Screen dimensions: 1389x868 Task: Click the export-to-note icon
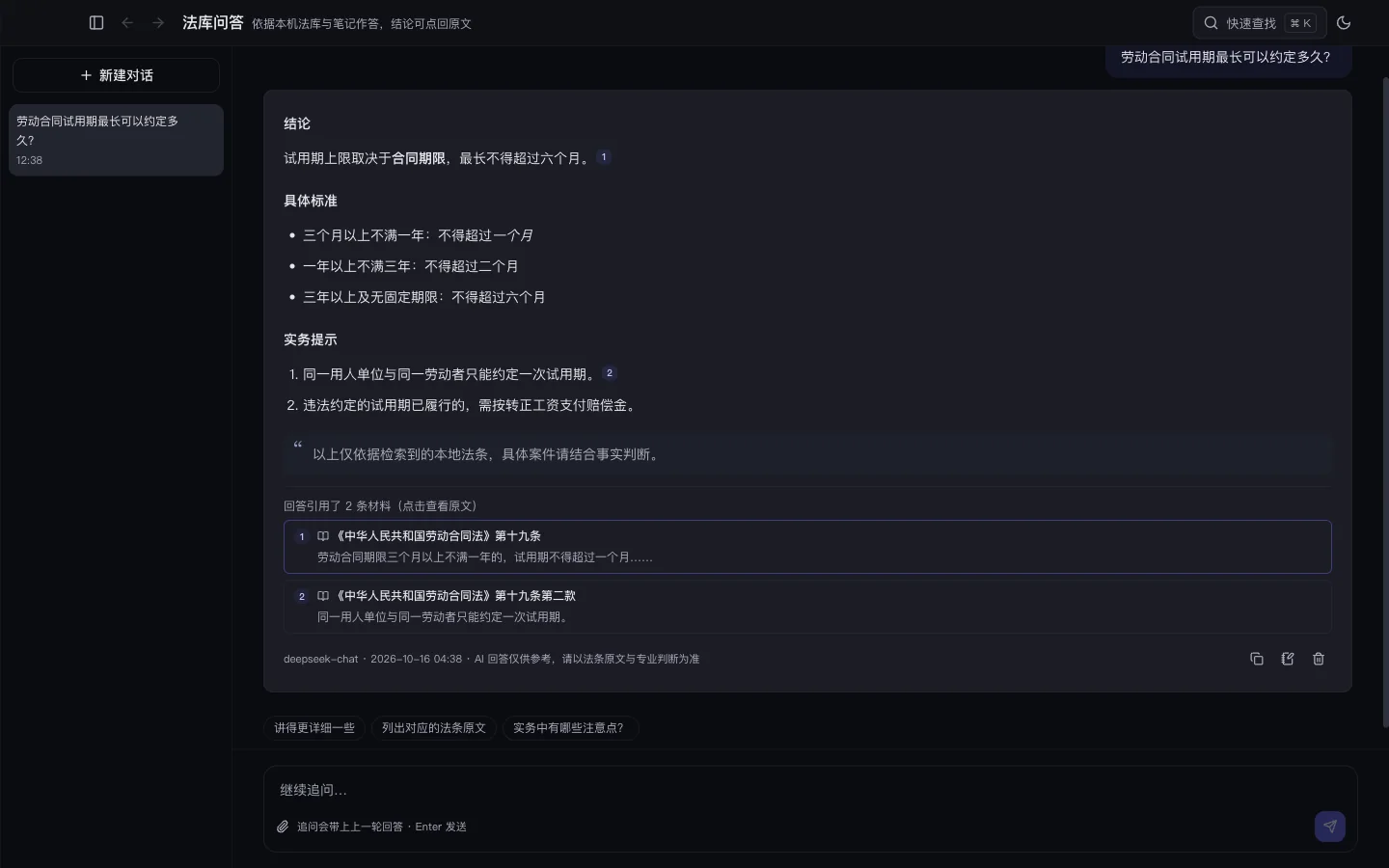pyautogui.click(x=1288, y=659)
